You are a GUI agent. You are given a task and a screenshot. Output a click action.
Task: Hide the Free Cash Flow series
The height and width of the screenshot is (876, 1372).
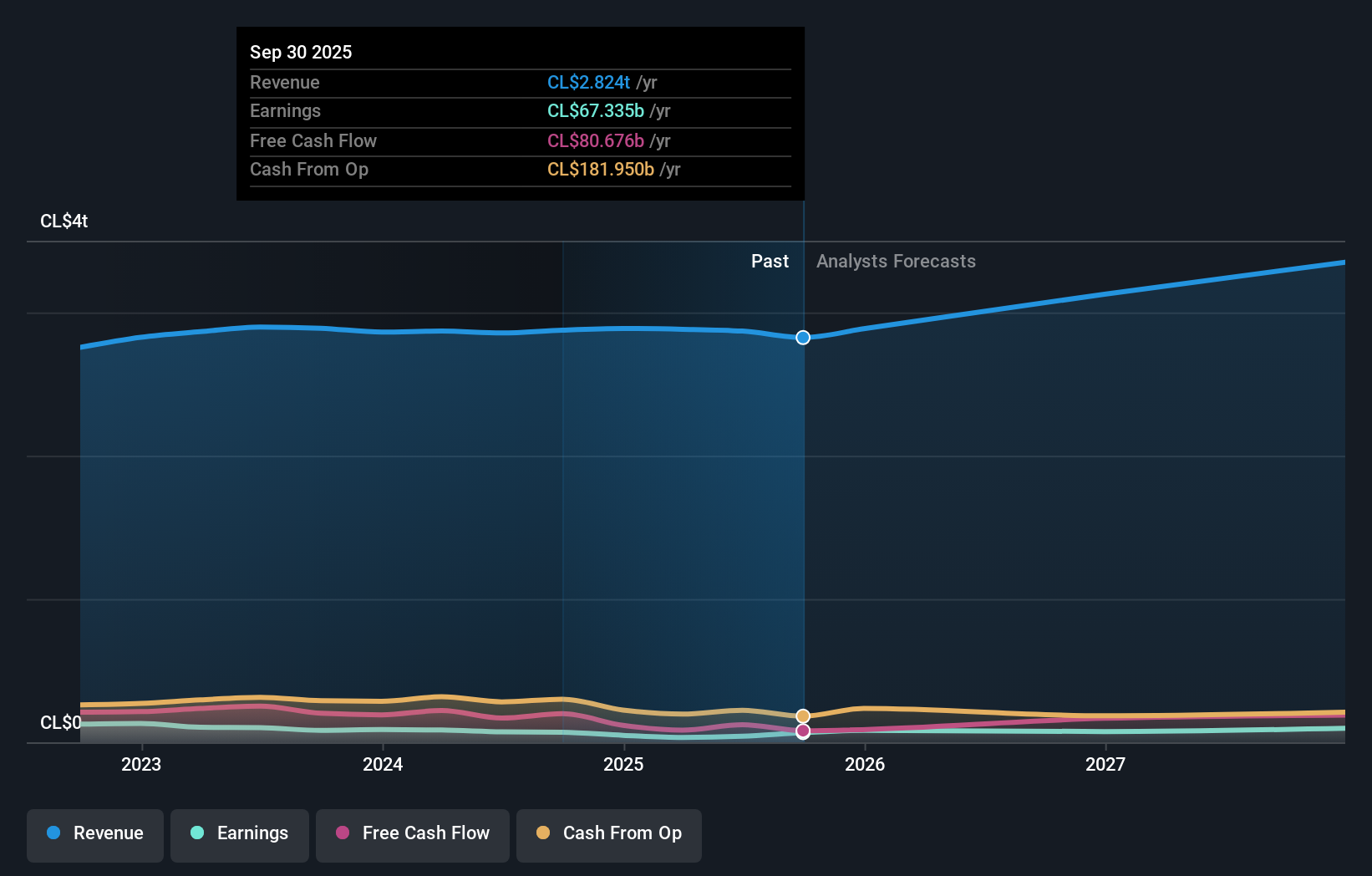click(412, 835)
